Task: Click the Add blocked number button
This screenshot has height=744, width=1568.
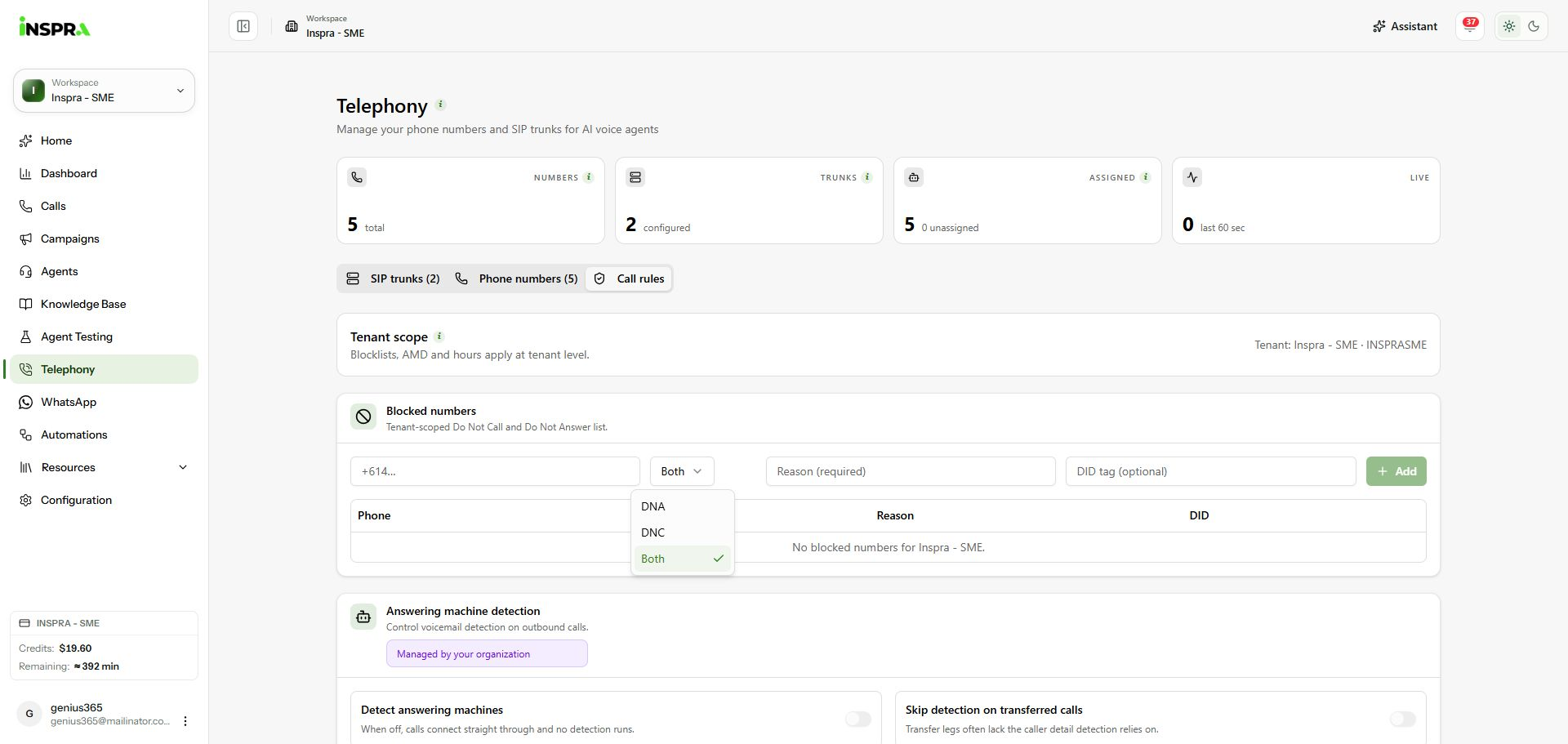Action: point(1396,471)
